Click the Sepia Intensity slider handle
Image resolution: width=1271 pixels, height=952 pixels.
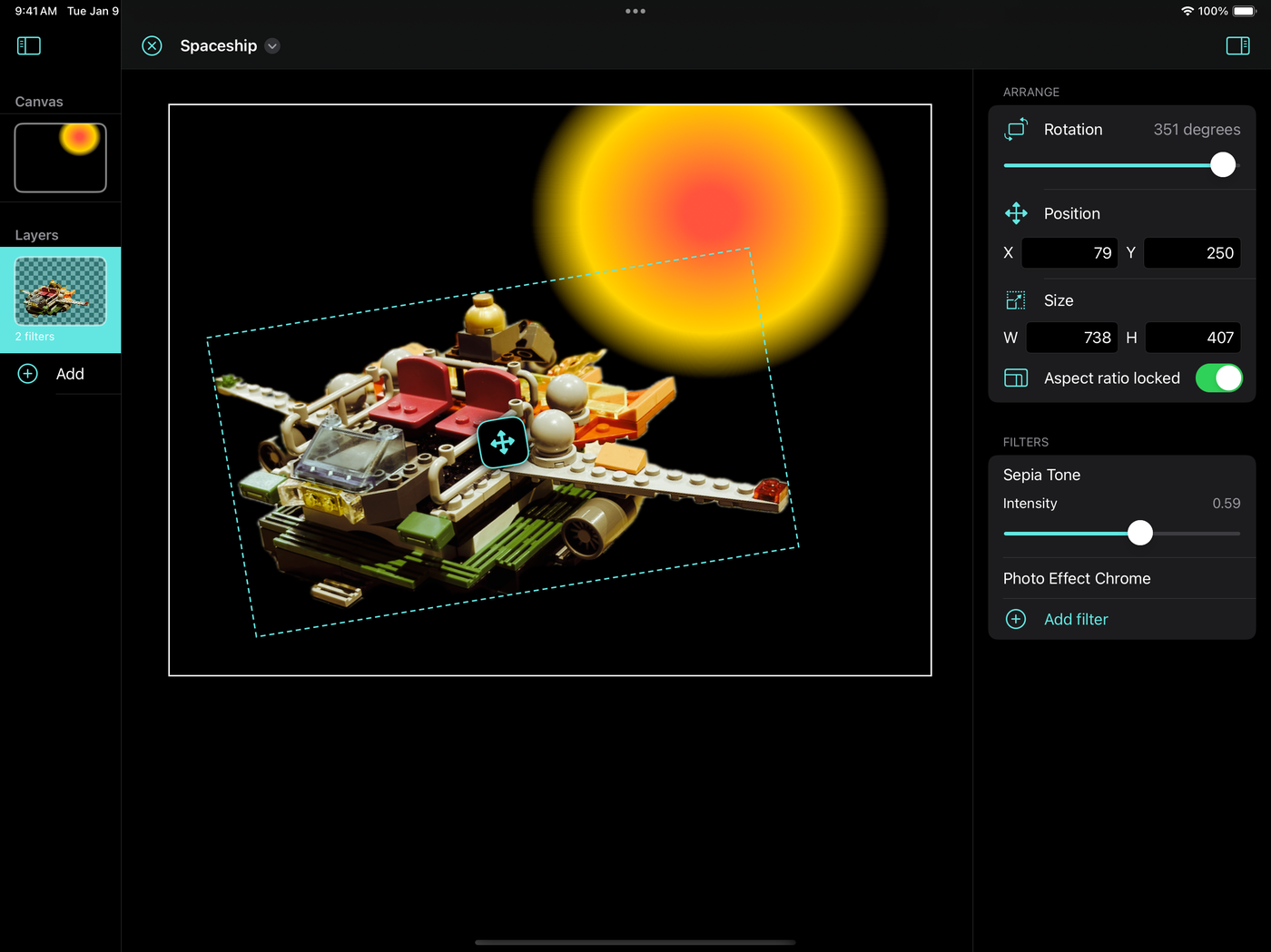coord(1140,533)
